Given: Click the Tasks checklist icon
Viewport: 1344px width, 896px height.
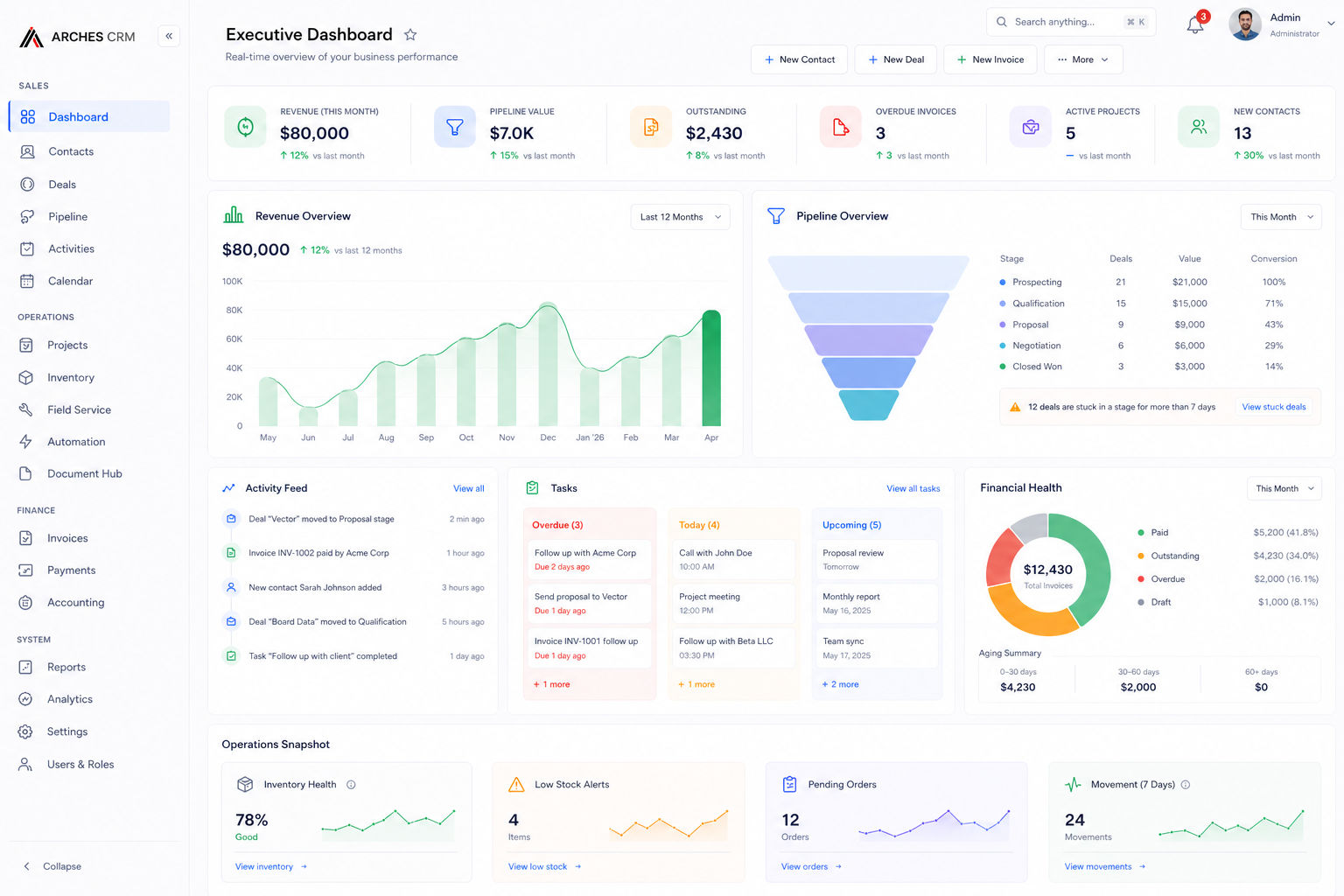Looking at the screenshot, I should point(532,488).
